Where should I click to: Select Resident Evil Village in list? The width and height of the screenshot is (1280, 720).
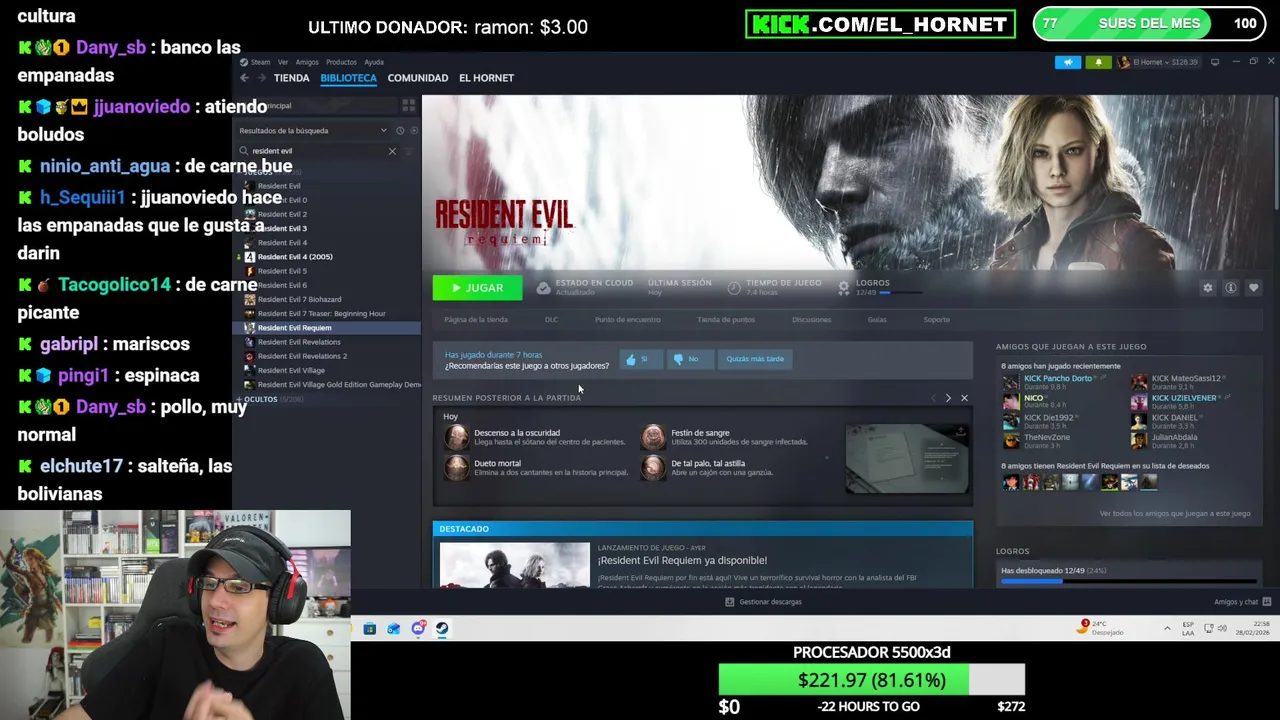coord(291,370)
